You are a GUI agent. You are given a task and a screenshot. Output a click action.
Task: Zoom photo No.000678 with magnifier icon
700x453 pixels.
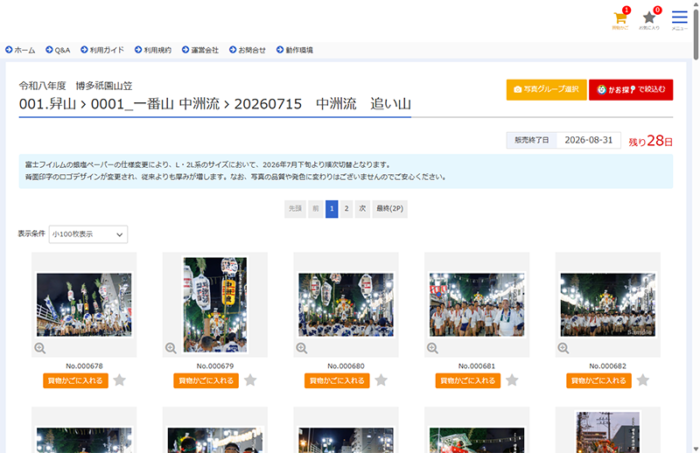tap(40, 348)
